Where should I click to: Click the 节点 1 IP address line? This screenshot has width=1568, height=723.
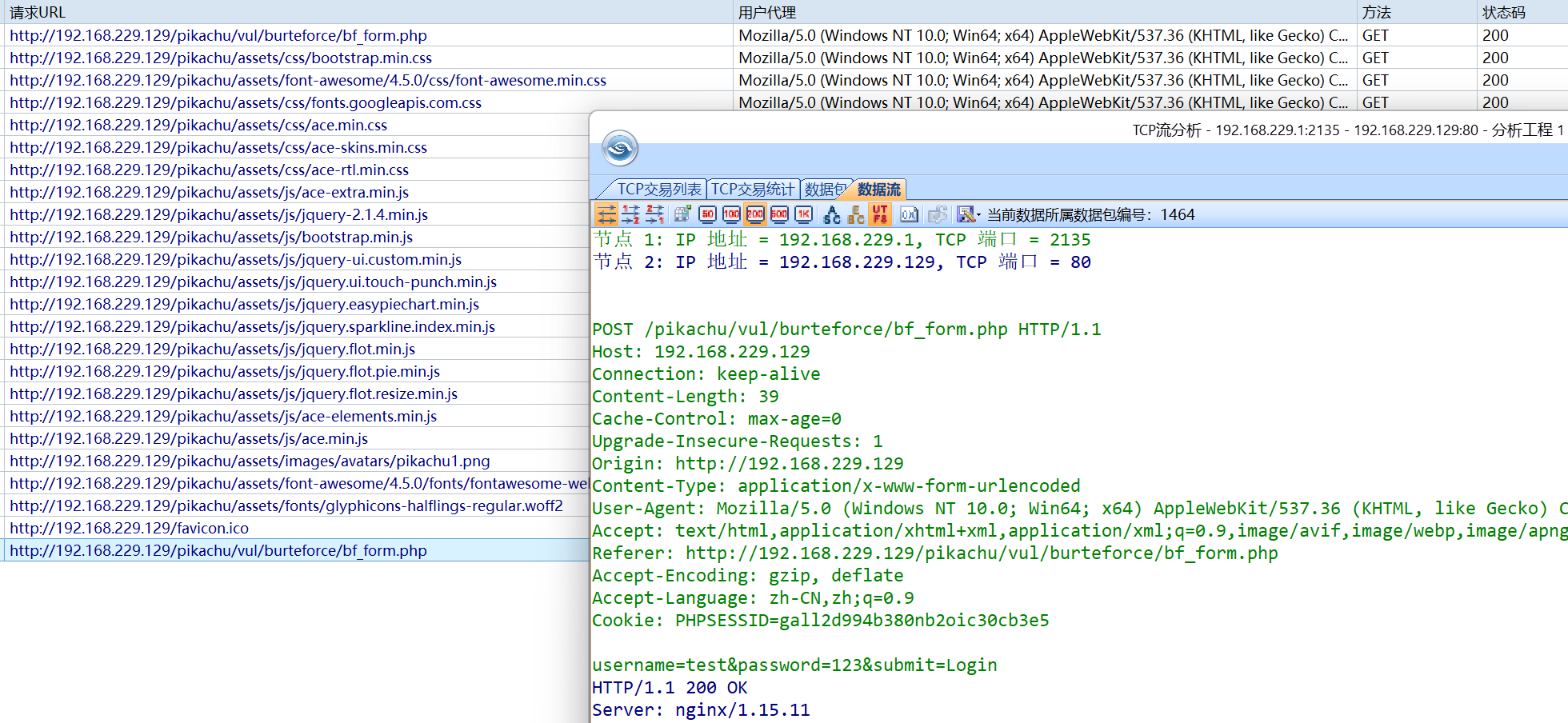pos(842,240)
